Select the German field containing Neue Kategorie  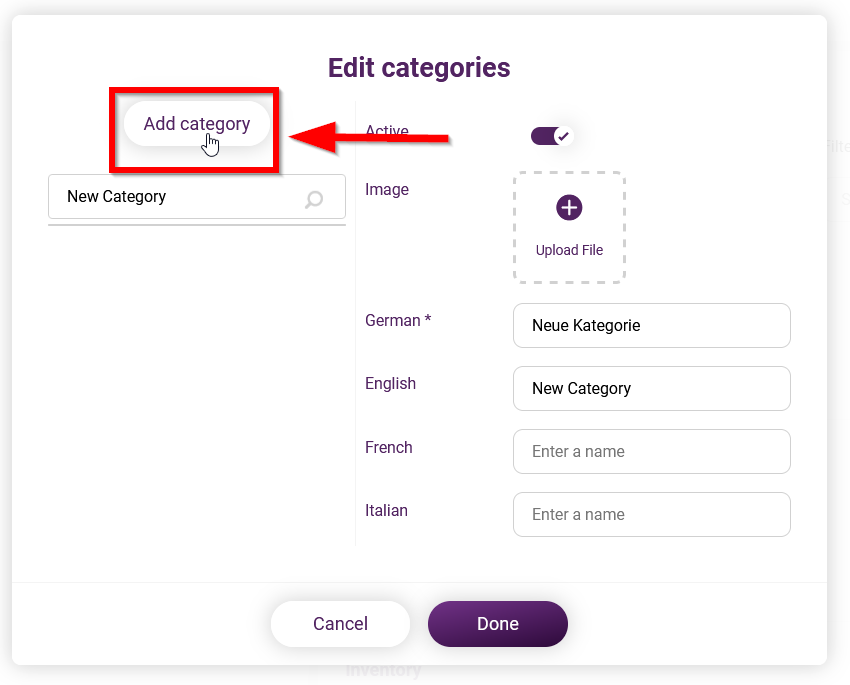pyautogui.click(x=652, y=326)
